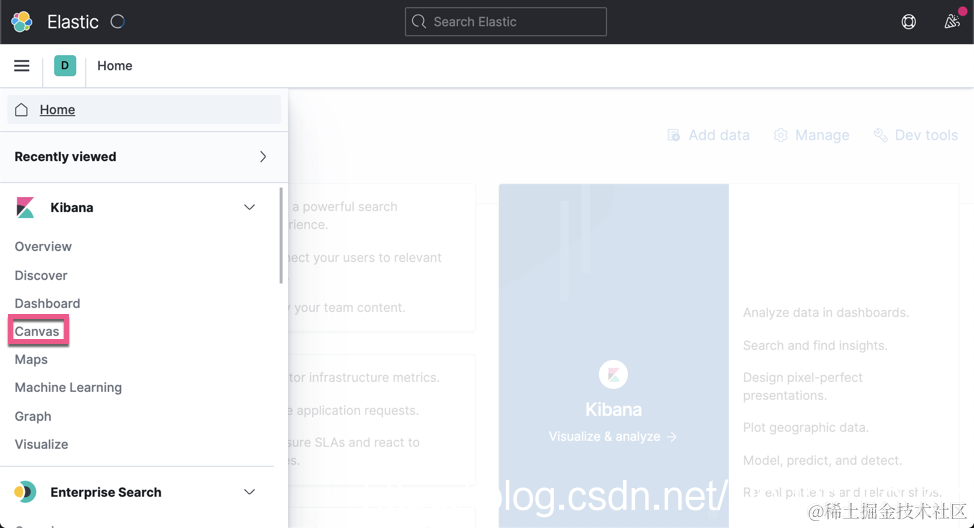The width and height of the screenshot is (974, 528).
Task: Click the Dev tools wrench icon
Action: 880,135
